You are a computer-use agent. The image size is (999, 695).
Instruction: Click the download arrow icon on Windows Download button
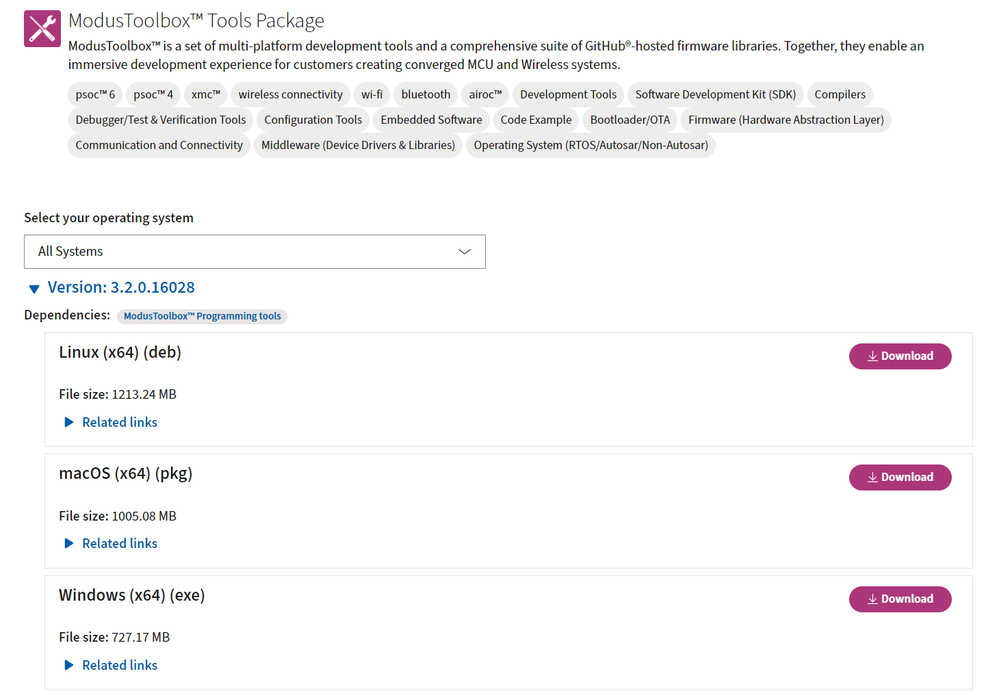[874, 599]
